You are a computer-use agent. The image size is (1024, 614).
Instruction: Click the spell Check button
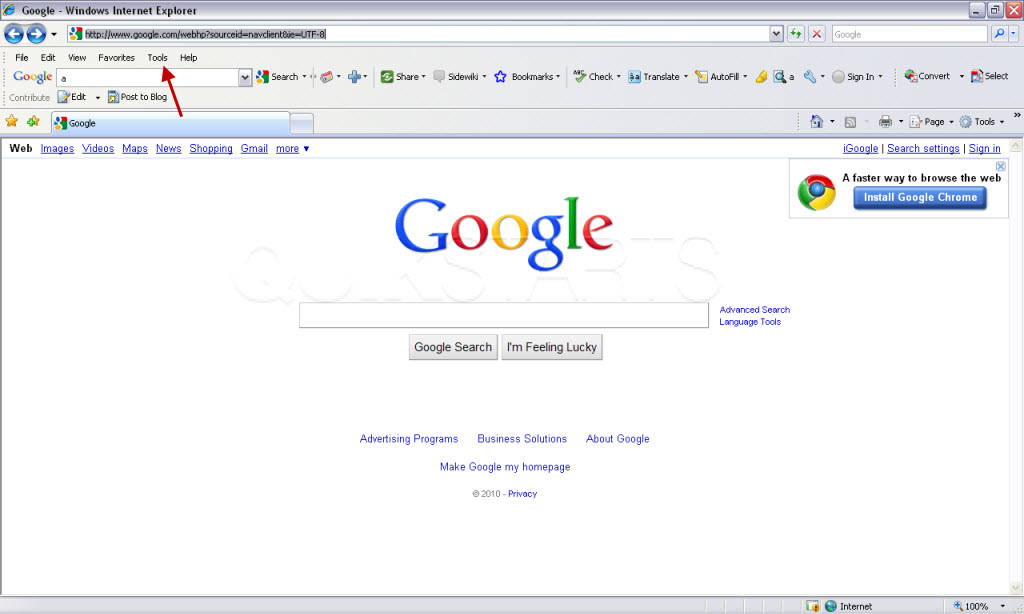[594, 76]
